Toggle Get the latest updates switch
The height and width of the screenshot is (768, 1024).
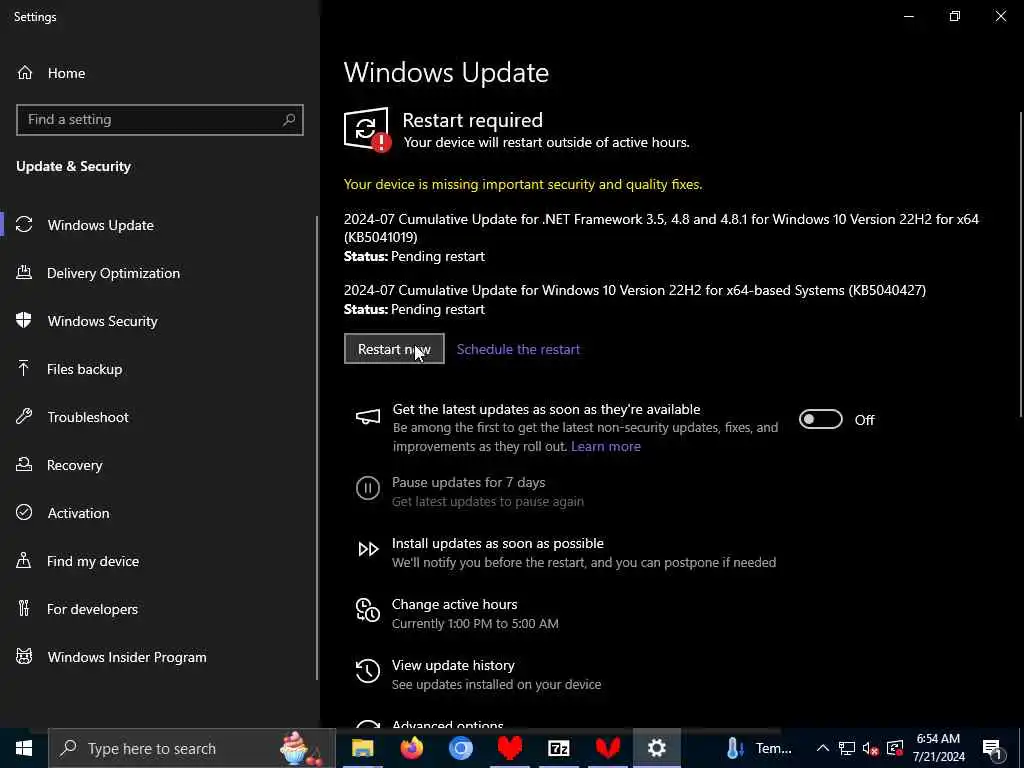pos(821,419)
